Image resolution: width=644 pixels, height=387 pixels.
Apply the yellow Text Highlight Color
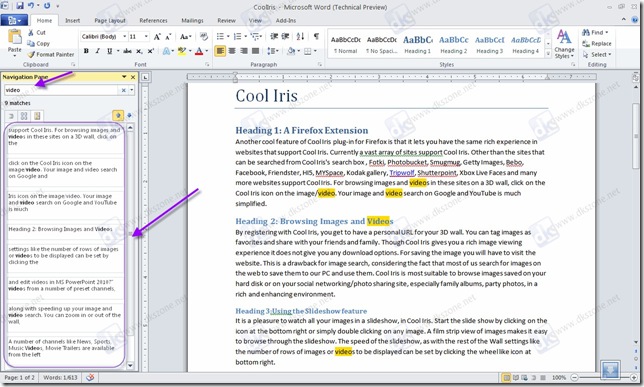pos(182,51)
